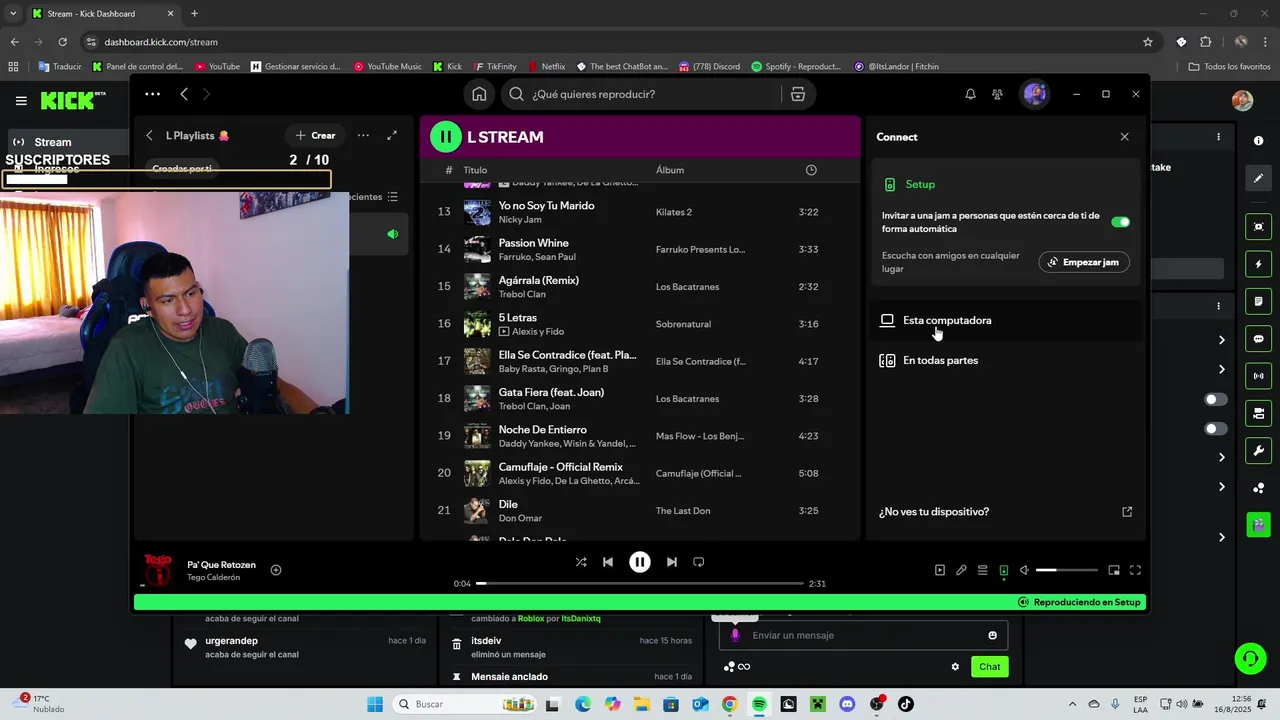Open Traducir bookmark
Image resolution: width=1280 pixels, height=720 pixels.
click(60, 67)
